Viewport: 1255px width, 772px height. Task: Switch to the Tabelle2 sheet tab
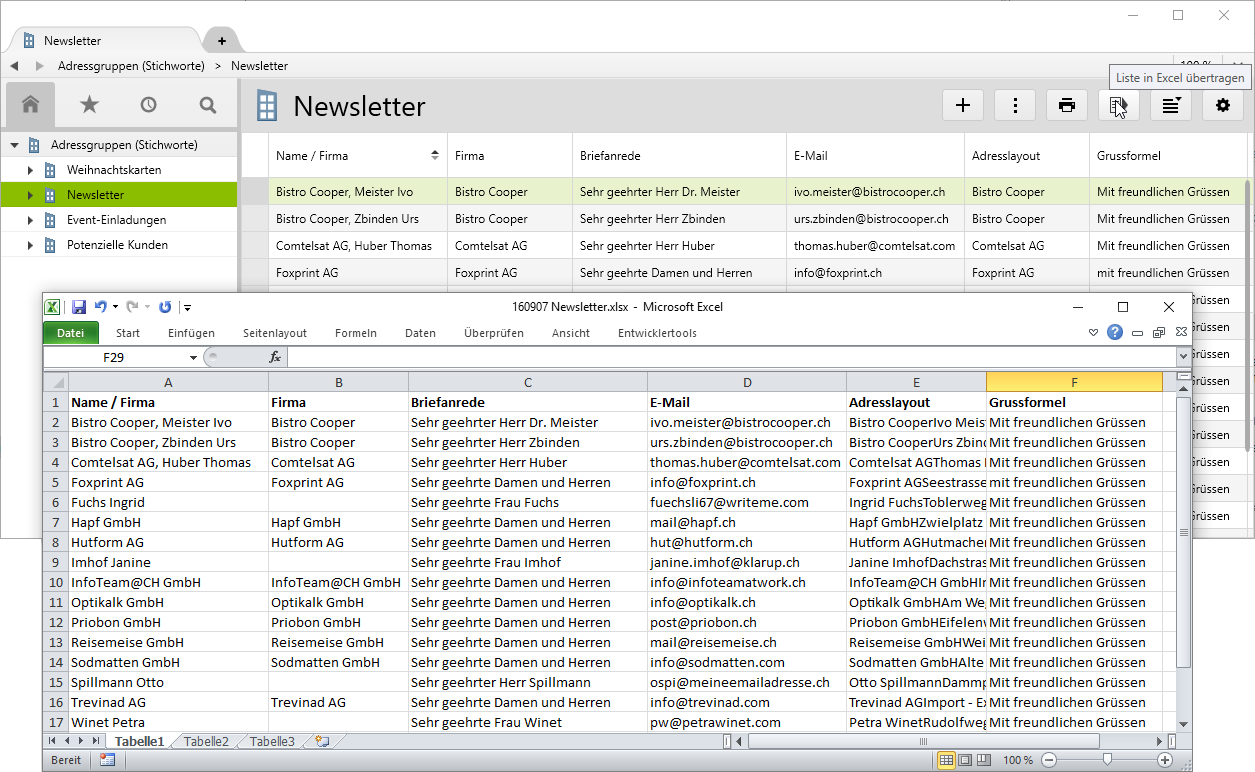(206, 741)
